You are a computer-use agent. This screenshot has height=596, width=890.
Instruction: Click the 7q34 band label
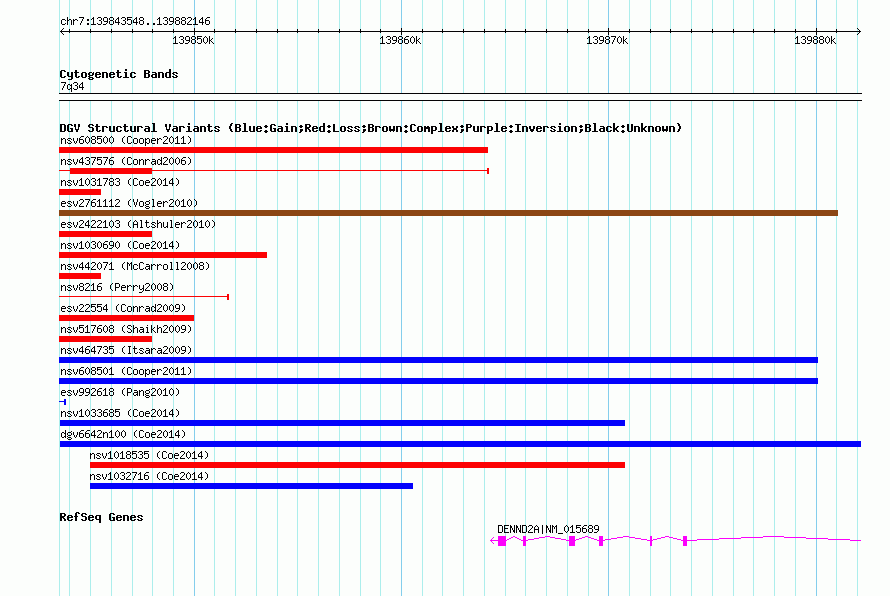[x=72, y=86]
